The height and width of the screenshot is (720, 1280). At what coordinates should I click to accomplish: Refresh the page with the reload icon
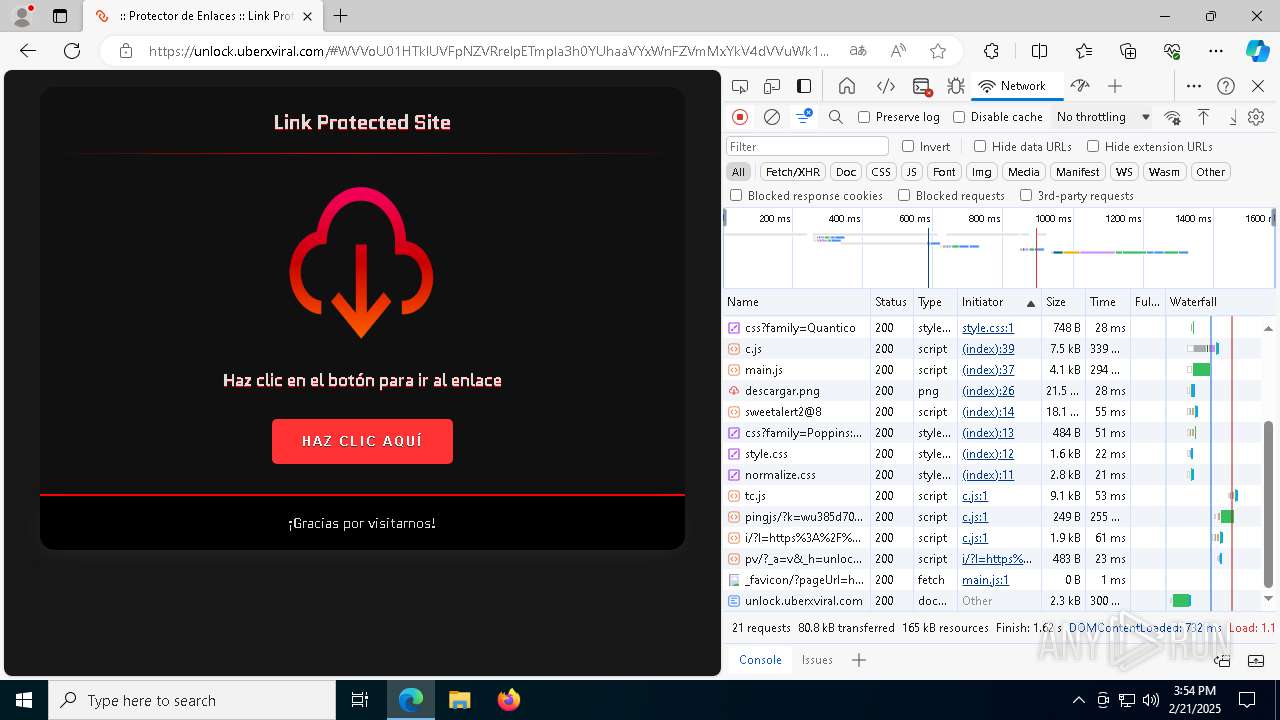[72, 51]
